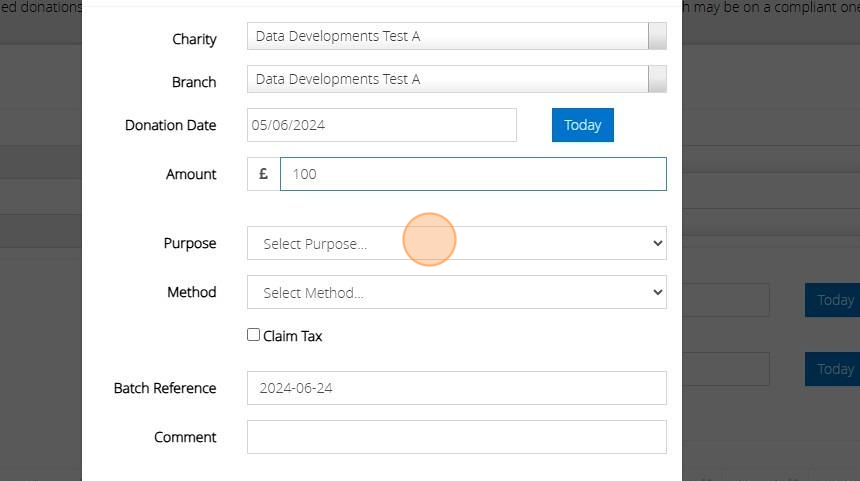Expand the Select Purpose dropdown
This screenshot has height=481, width=860.
point(456,243)
